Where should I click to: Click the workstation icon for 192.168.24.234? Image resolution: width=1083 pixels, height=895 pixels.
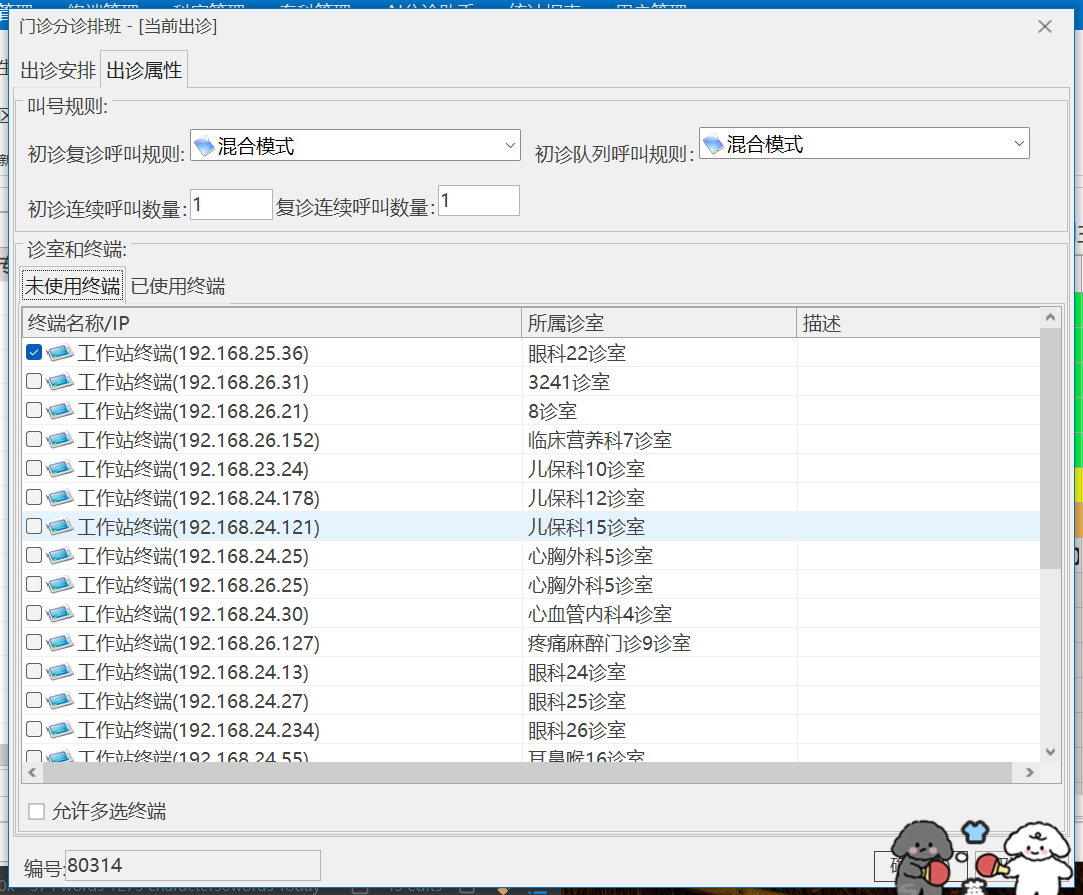pos(60,730)
